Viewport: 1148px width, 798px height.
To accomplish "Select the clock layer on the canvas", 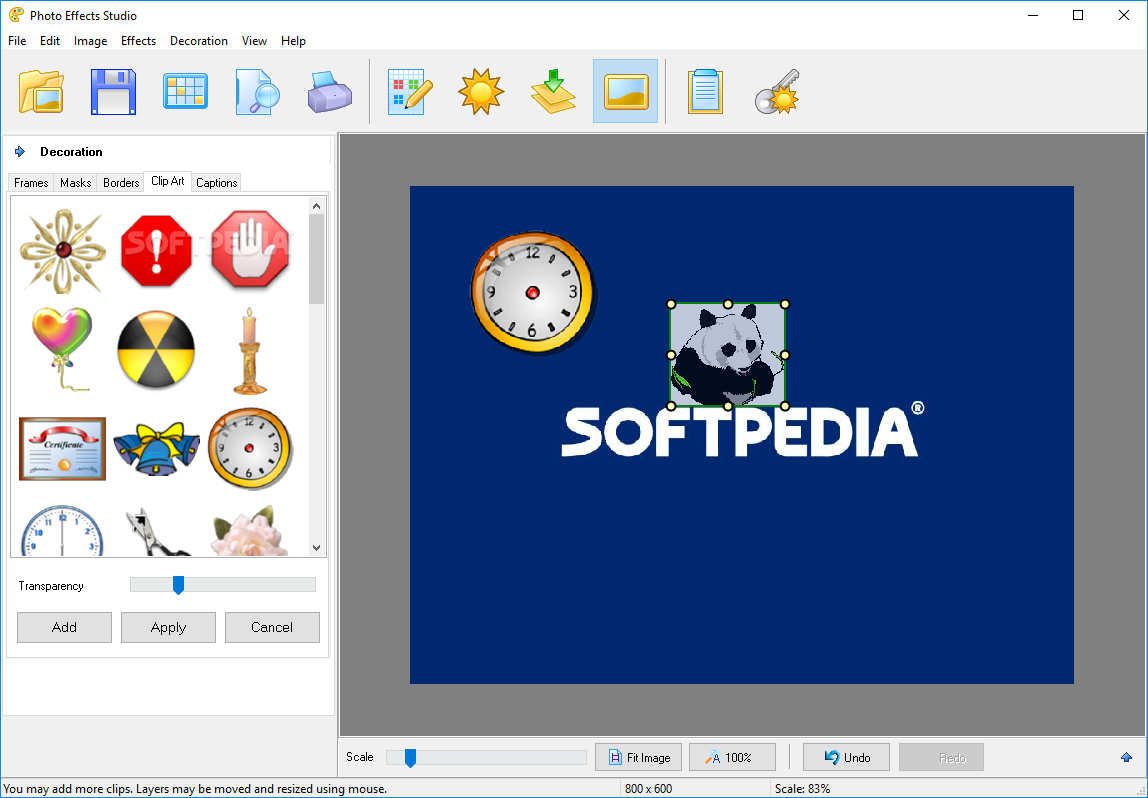I will [532, 293].
